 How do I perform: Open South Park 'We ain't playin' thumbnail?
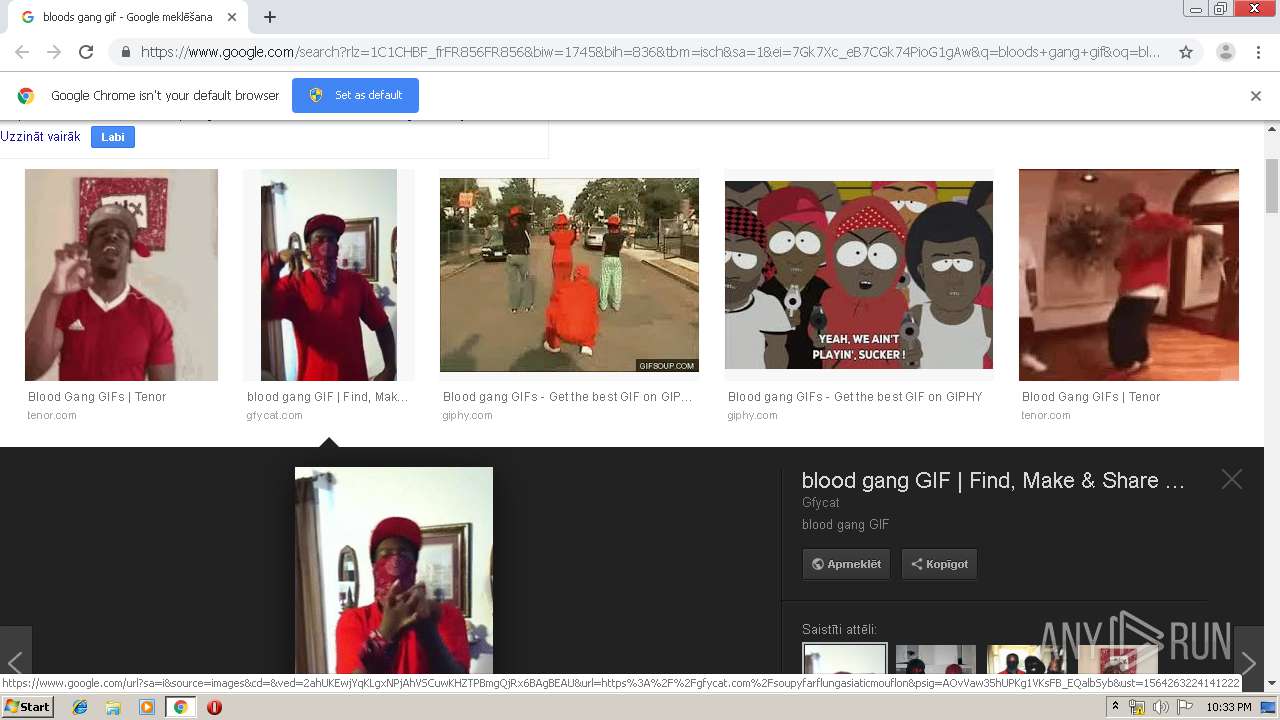point(859,275)
